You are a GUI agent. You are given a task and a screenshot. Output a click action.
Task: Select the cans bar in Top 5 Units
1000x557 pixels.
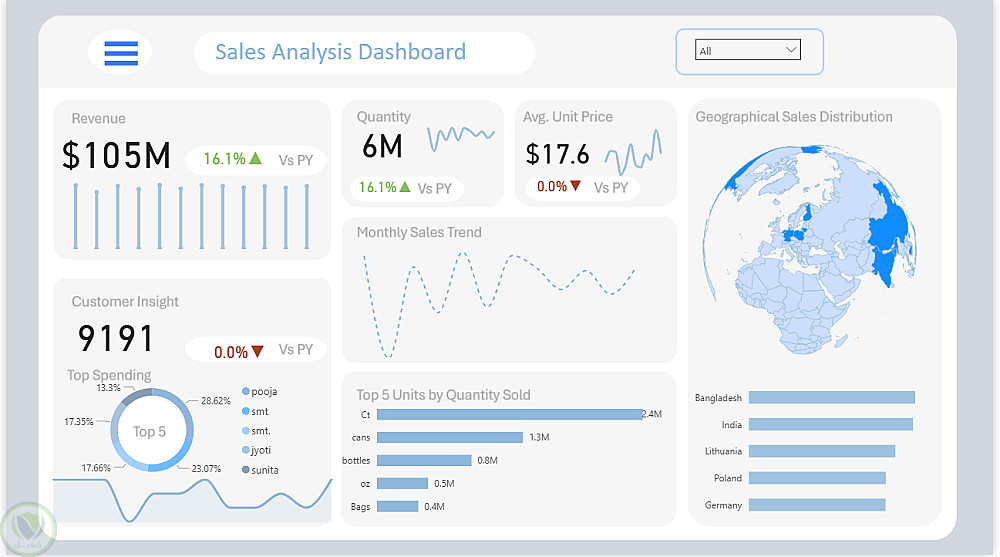point(450,437)
